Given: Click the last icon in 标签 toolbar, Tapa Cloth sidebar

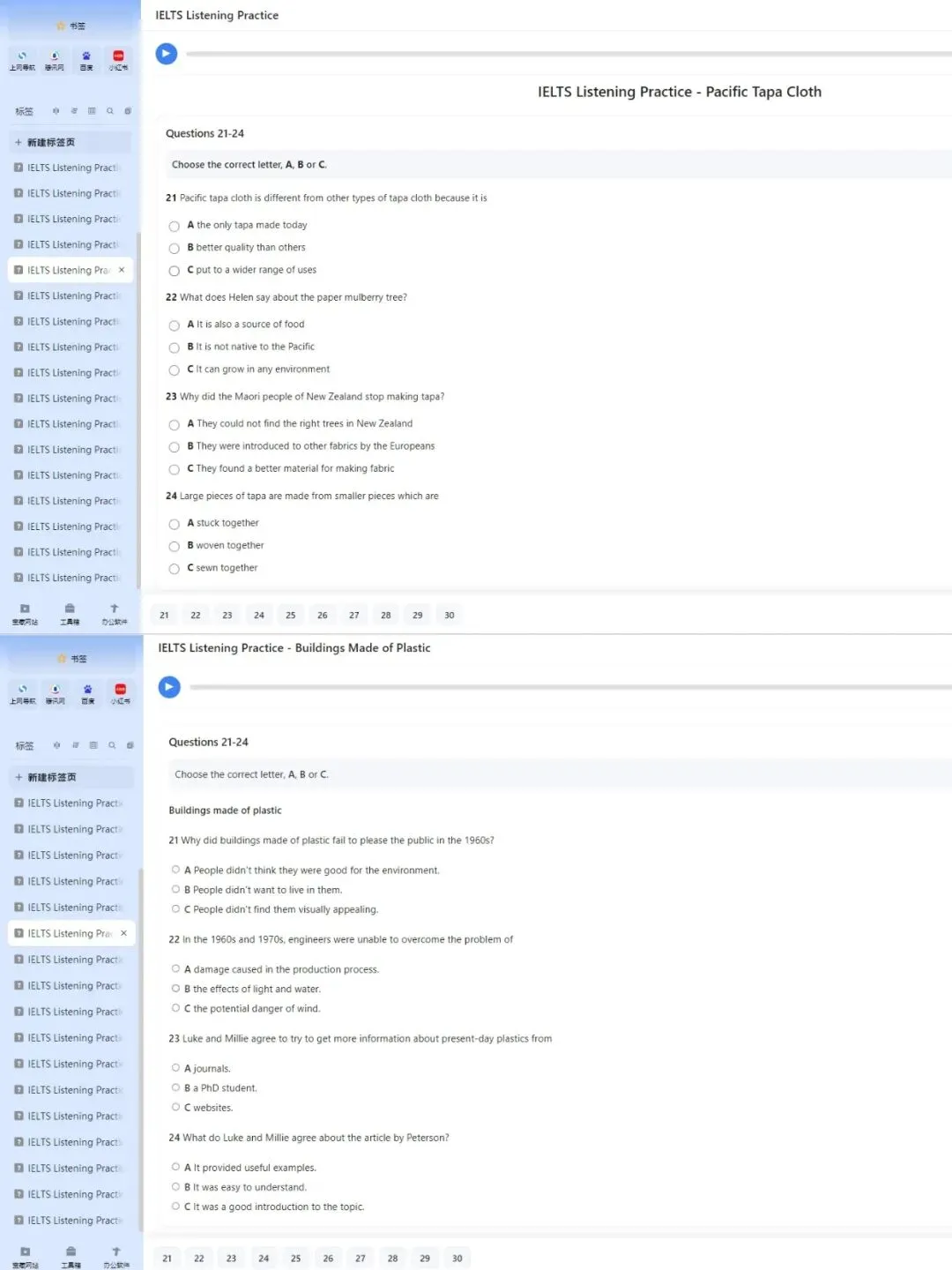Looking at the screenshot, I should (128, 111).
